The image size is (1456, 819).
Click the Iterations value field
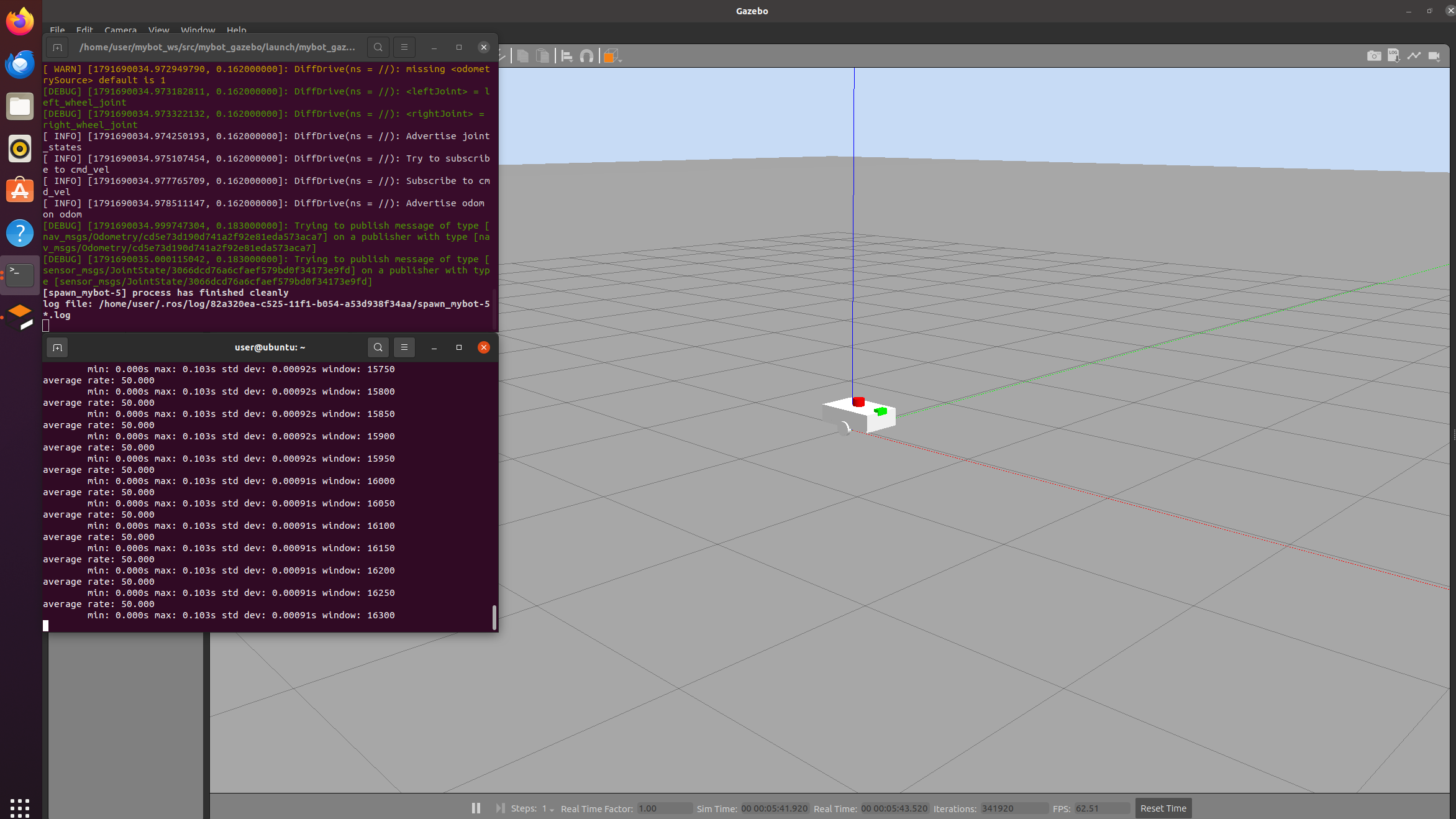pyautogui.click(x=1014, y=808)
